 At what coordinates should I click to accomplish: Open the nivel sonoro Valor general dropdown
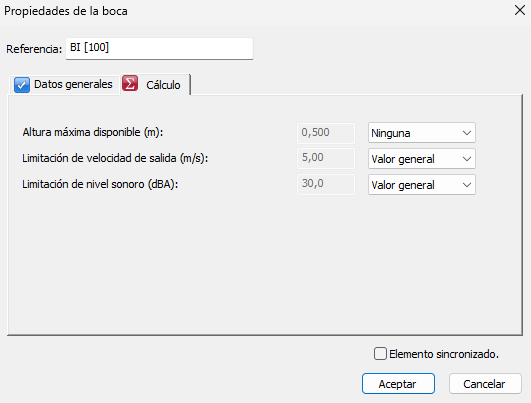pos(422,185)
